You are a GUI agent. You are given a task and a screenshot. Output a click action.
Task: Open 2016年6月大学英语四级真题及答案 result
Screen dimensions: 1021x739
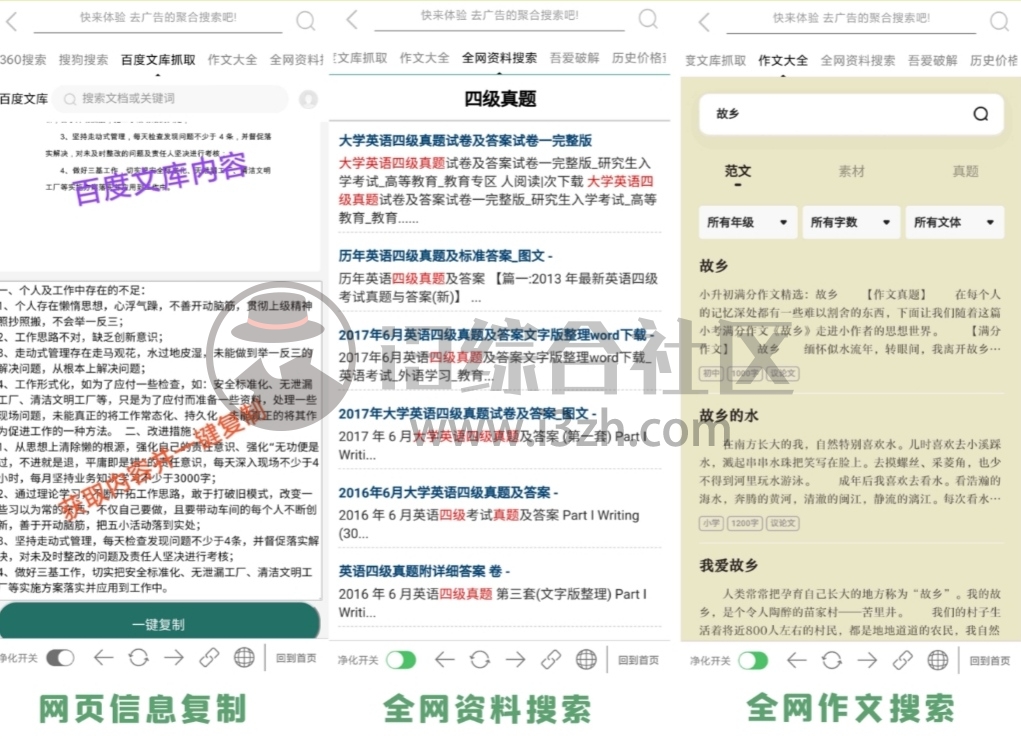point(448,492)
